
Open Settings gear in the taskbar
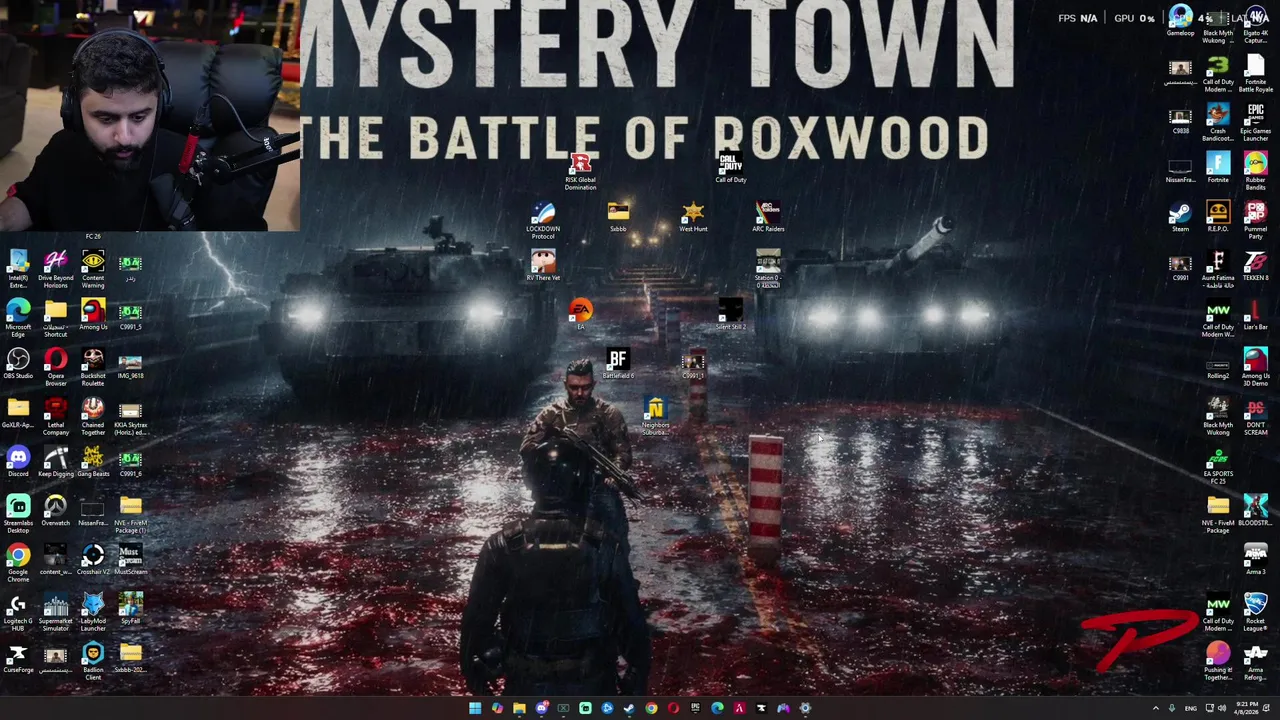(x=805, y=708)
